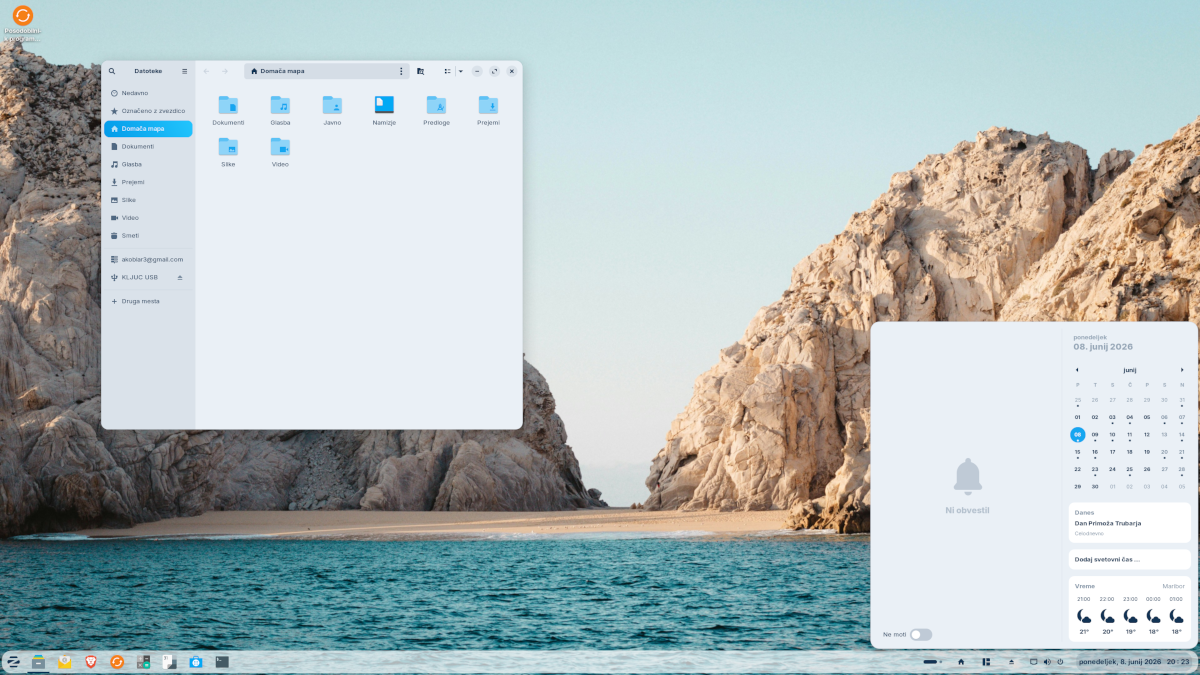Toggle list/grid view in file manager
This screenshot has width=1200, height=675.
(448, 71)
